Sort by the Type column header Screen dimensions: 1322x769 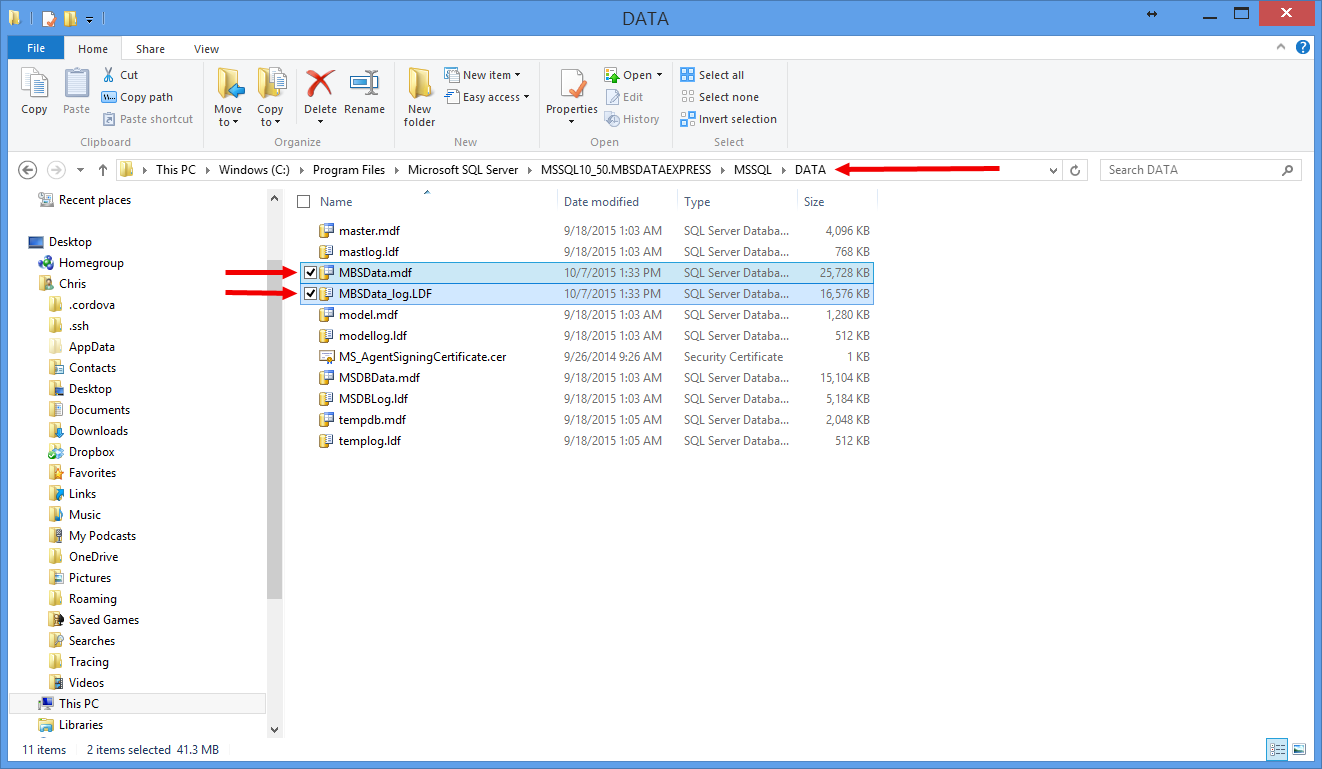click(697, 202)
